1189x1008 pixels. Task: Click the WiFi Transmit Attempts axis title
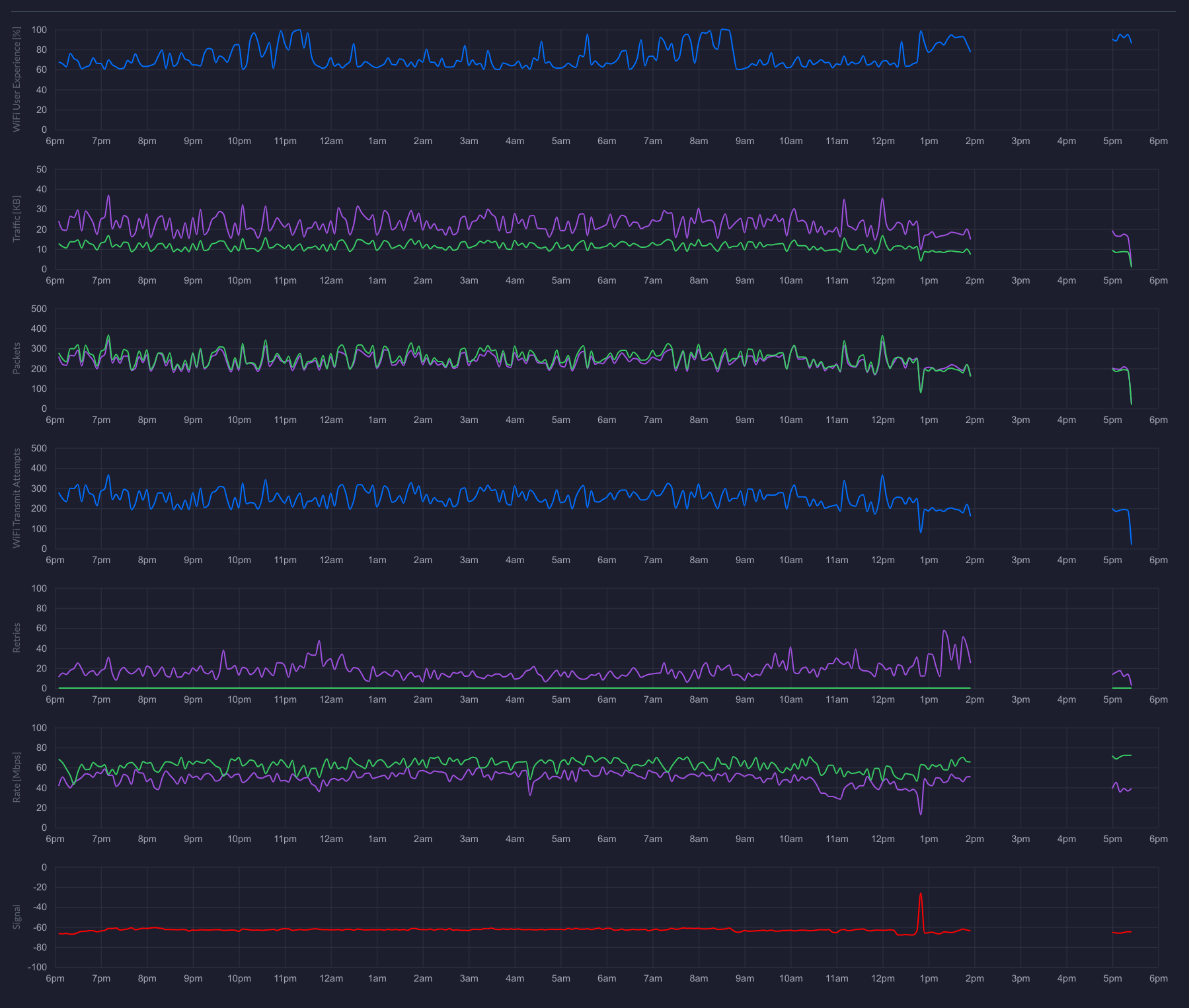pos(17,498)
